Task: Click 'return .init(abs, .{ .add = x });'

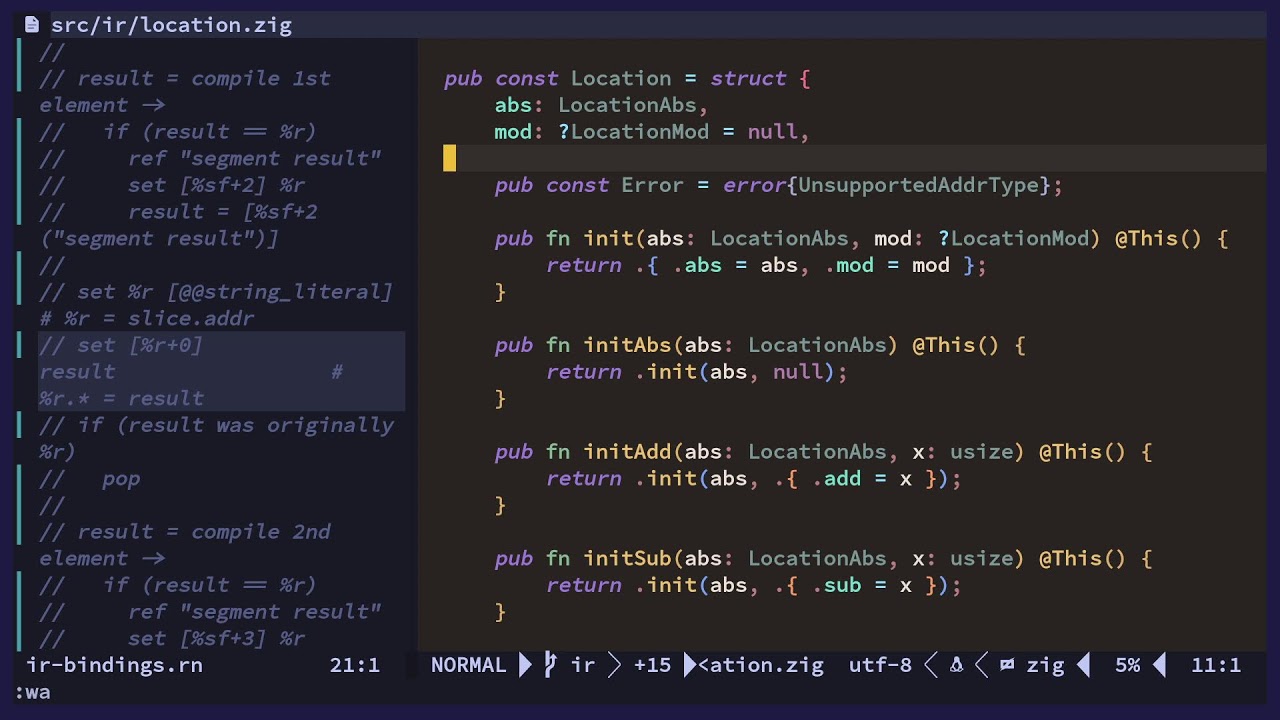Action: 754,478
